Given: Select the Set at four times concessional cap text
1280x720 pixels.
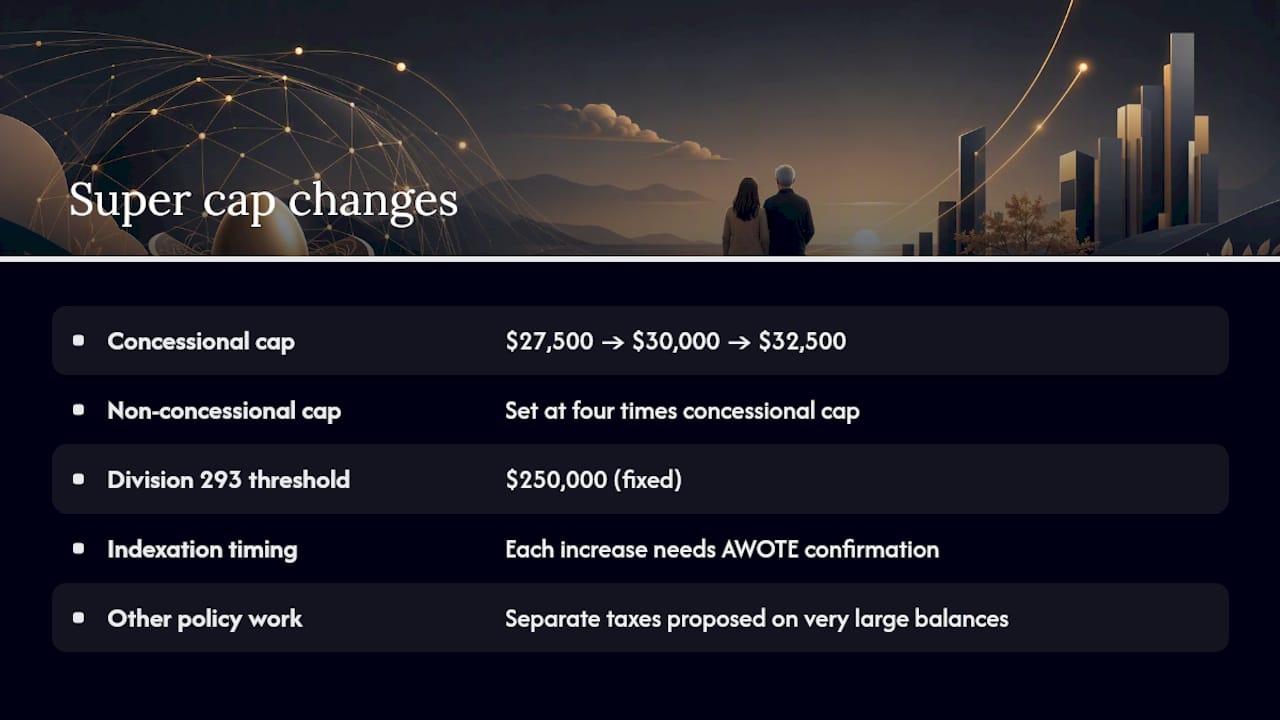Looking at the screenshot, I should coord(682,410).
